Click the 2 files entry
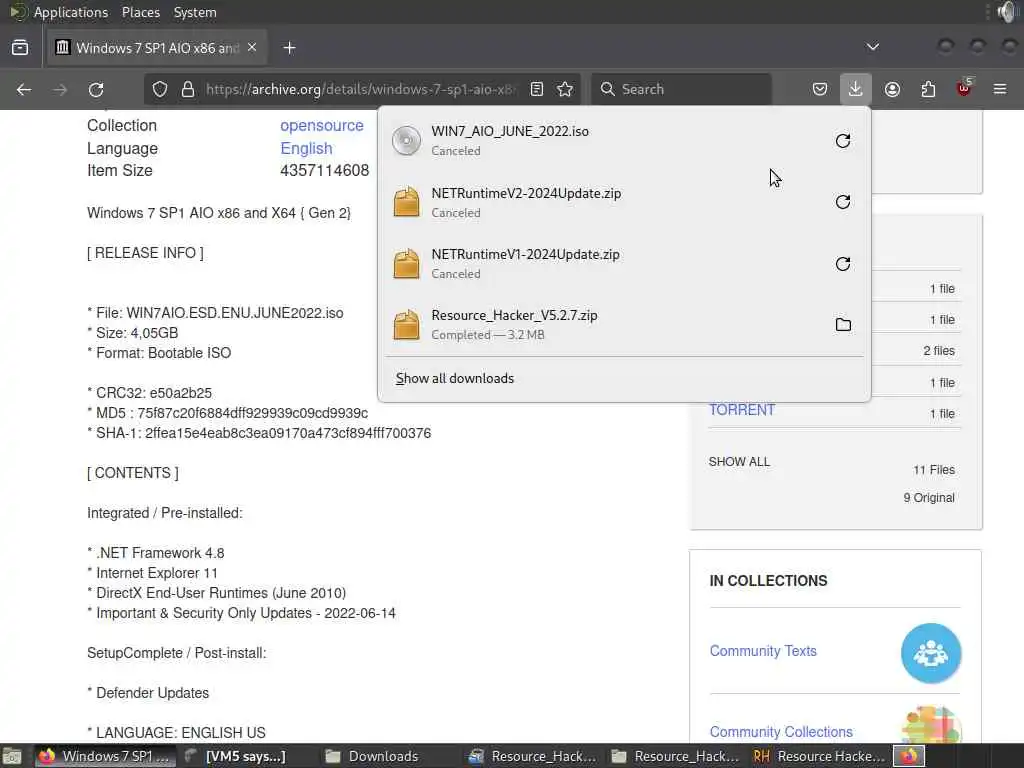 938,351
